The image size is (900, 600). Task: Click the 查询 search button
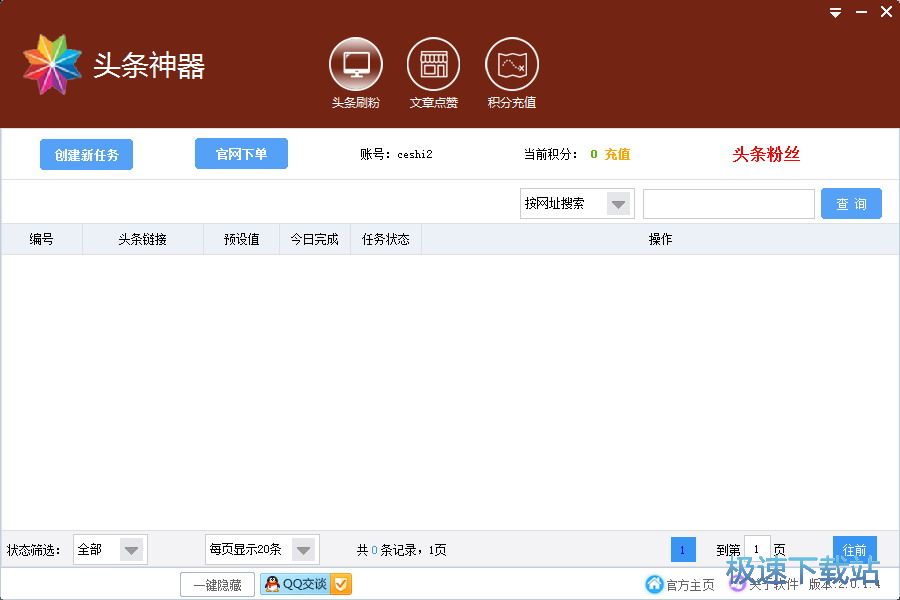point(851,204)
